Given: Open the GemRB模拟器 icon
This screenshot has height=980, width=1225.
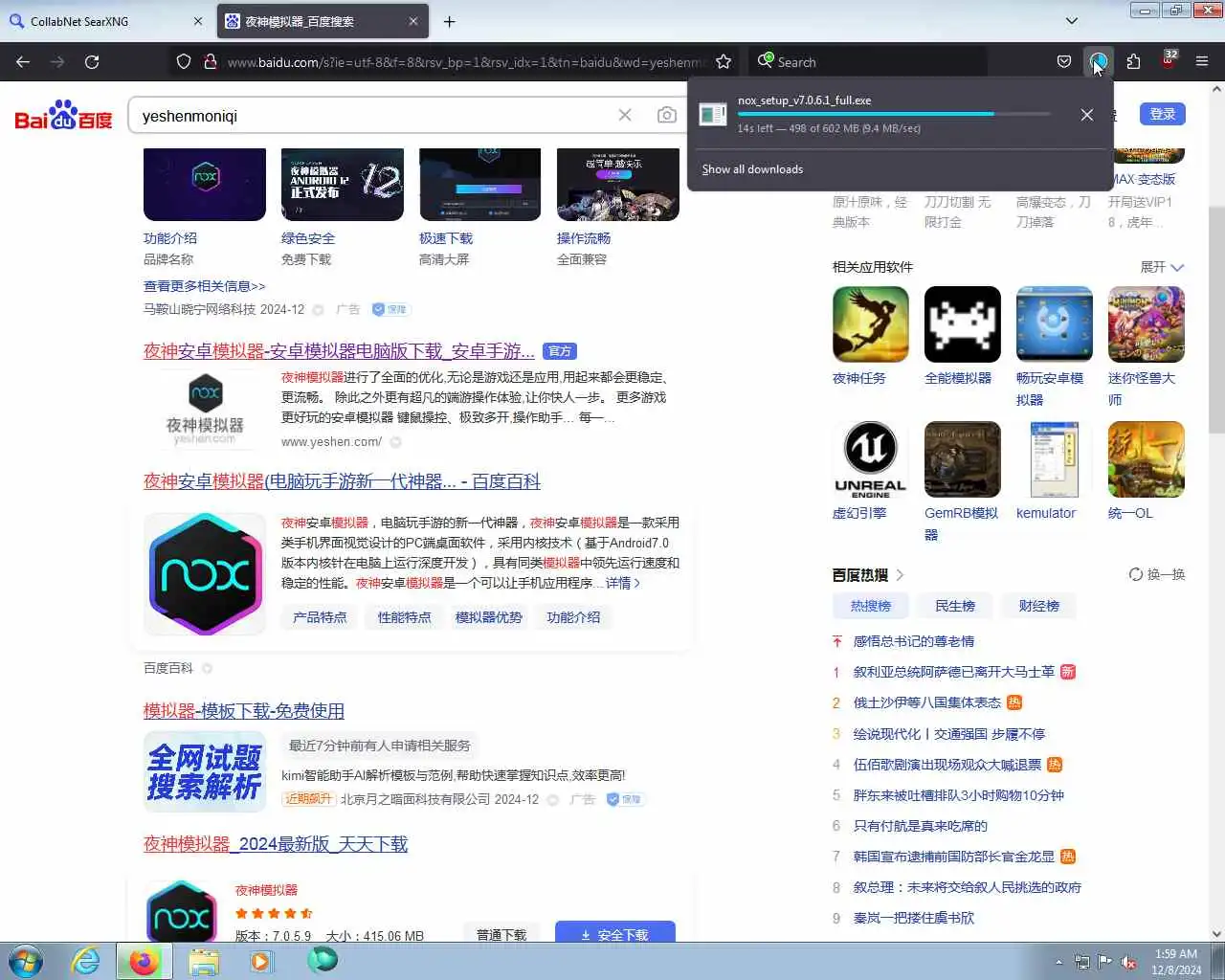Looking at the screenshot, I should (x=963, y=459).
